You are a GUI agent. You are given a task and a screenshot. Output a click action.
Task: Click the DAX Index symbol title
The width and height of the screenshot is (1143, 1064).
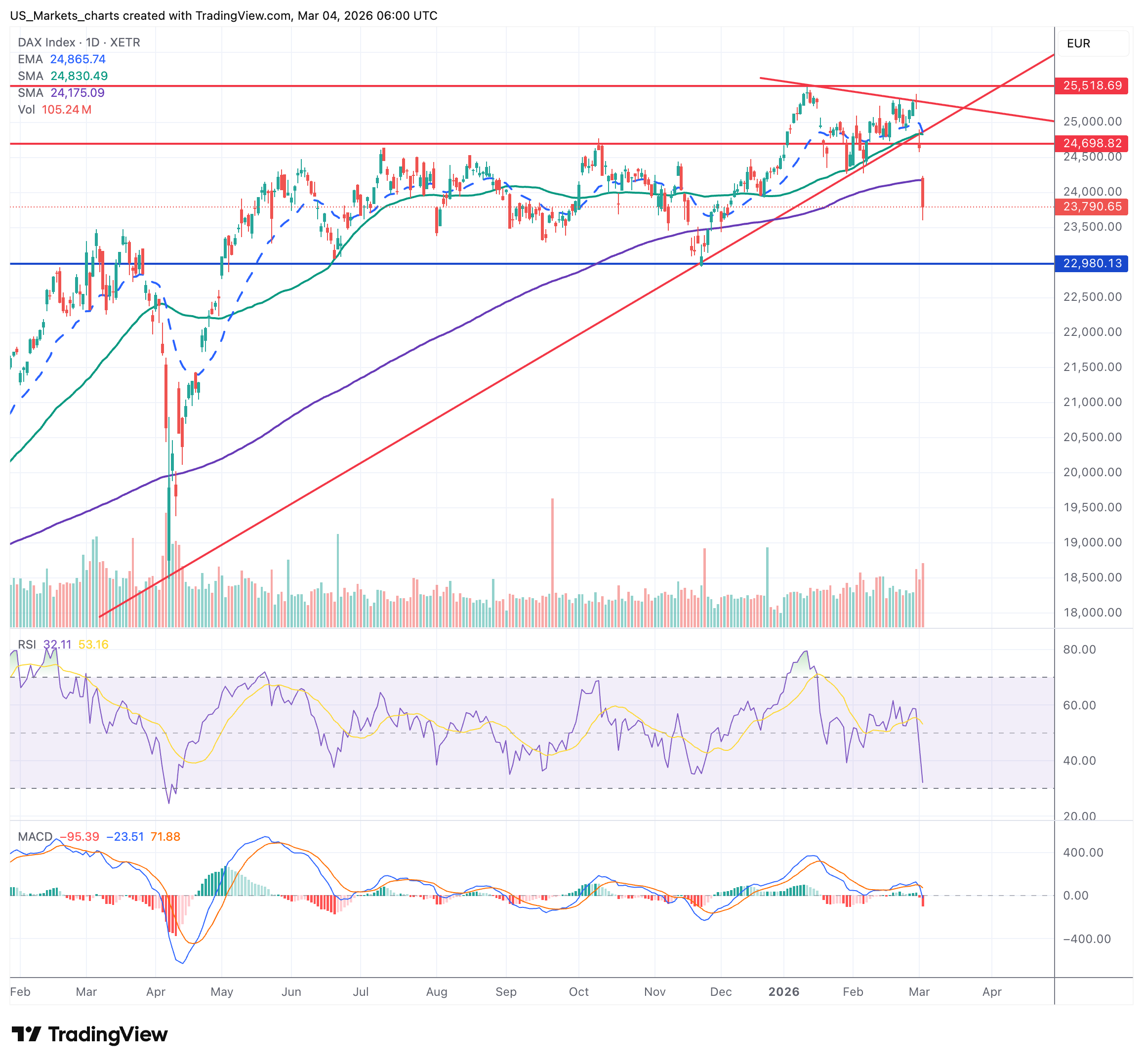click(x=46, y=42)
